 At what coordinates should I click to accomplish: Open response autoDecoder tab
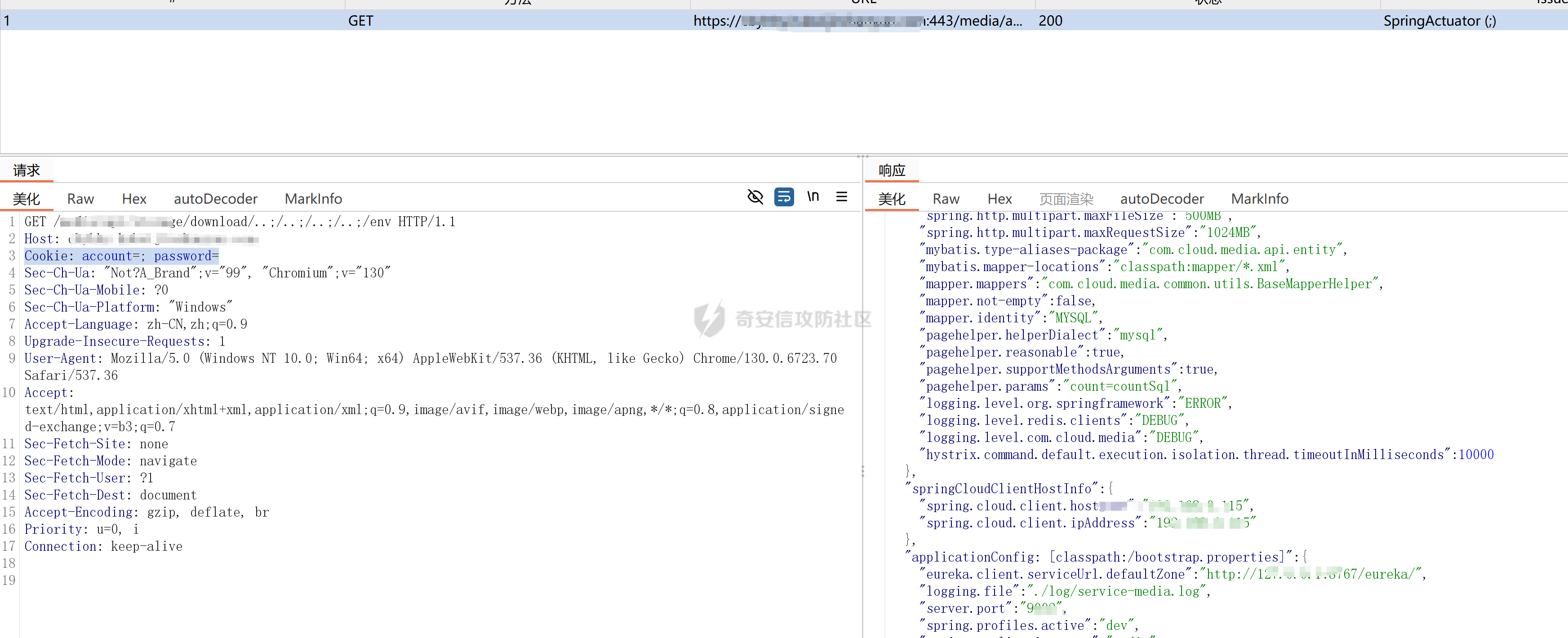click(x=1161, y=199)
